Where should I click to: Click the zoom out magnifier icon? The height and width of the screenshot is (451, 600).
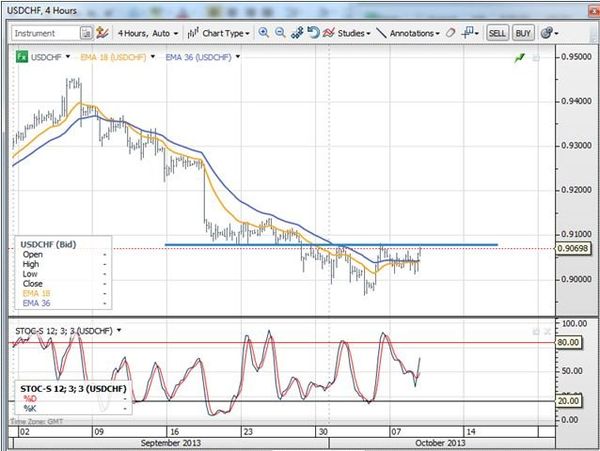tap(280, 33)
